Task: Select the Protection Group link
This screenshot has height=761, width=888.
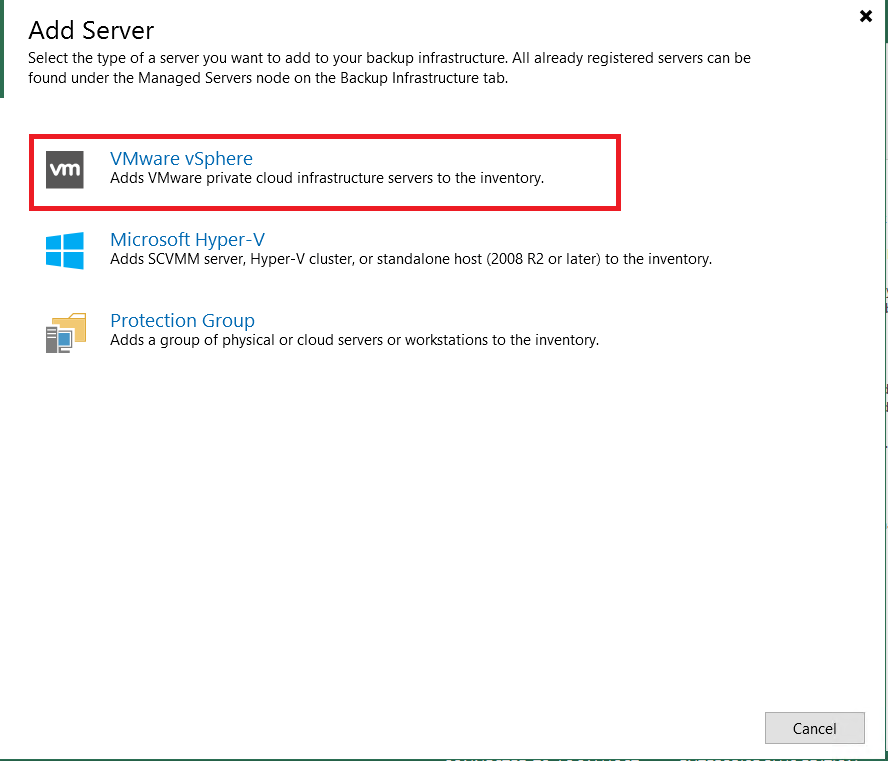Action: (x=182, y=320)
